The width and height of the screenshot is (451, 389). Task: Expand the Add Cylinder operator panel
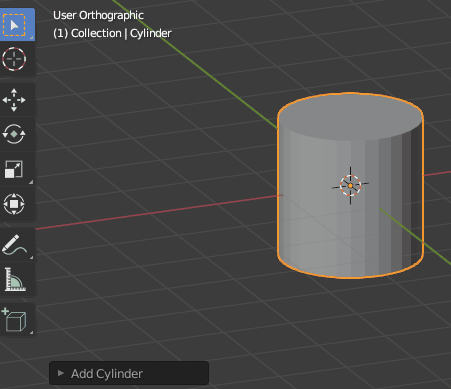point(61,373)
